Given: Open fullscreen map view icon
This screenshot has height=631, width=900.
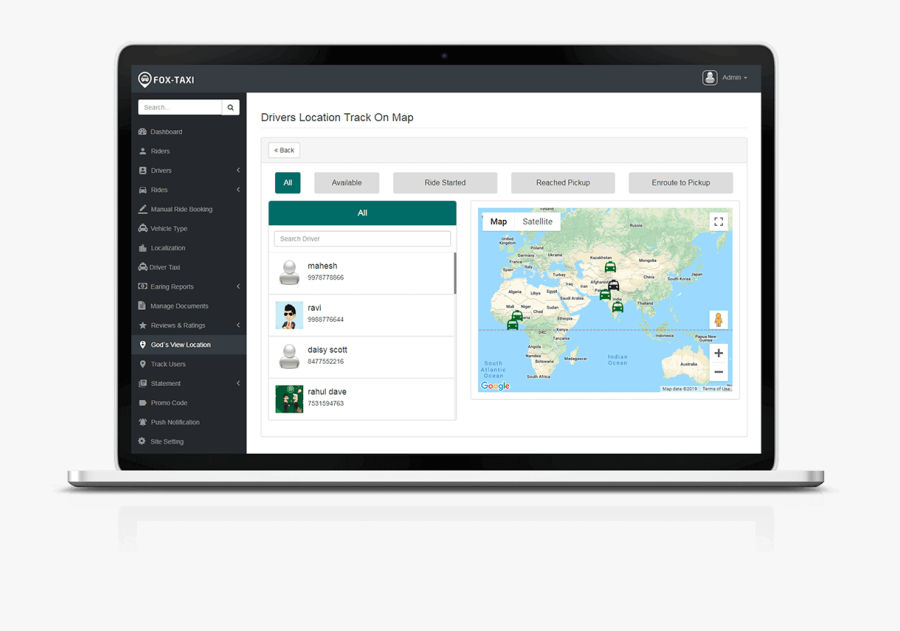Looking at the screenshot, I should tap(718, 222).
